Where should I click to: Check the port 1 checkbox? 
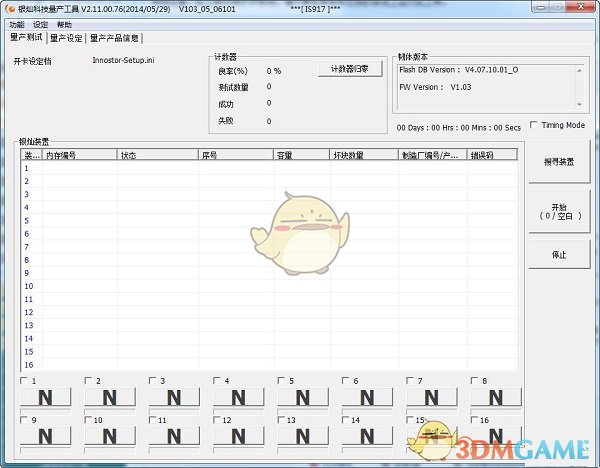(24, 380)
